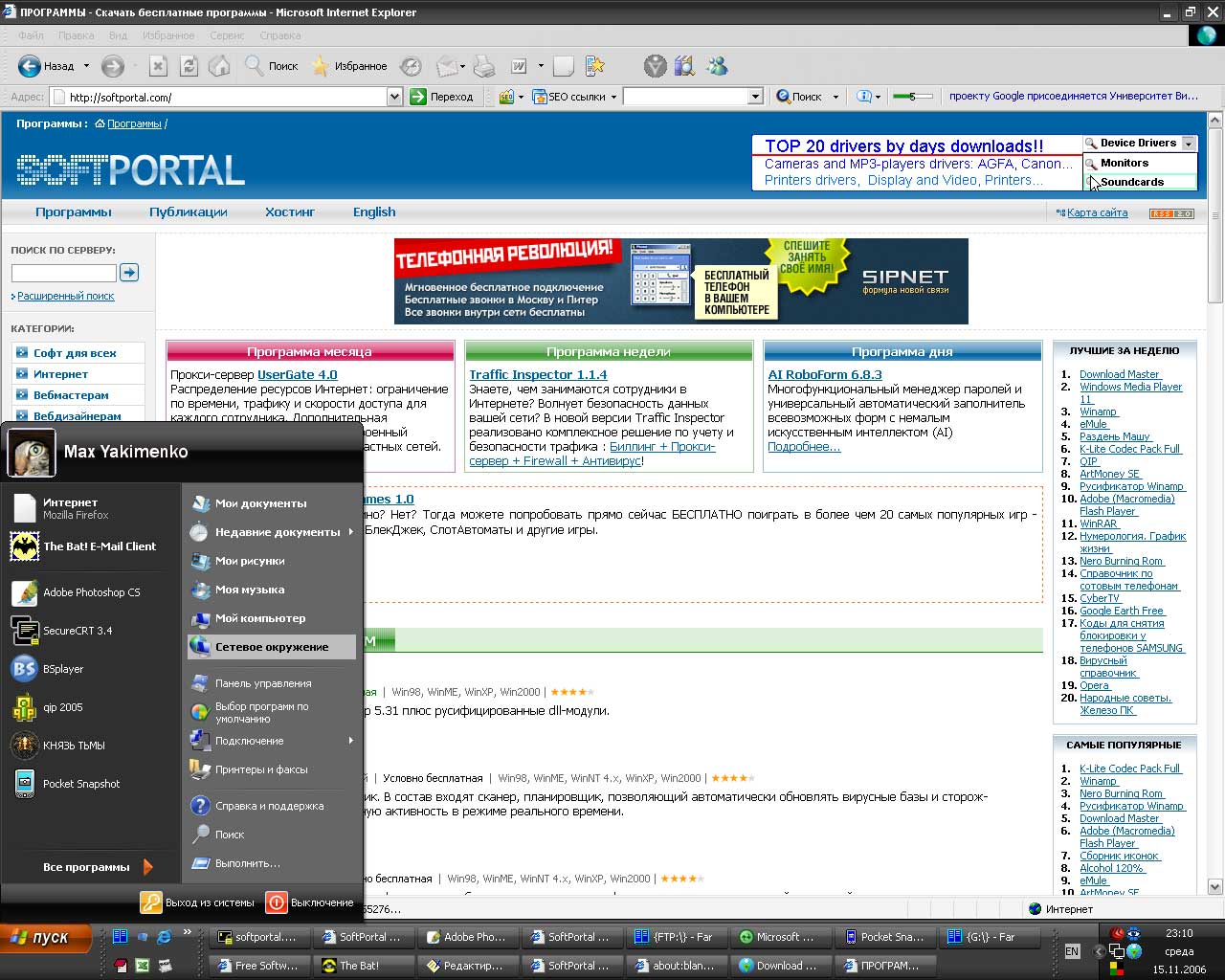Click the RSS 2.0 badge
Screen dimensions: 1225x980
click(x=1171, y=213)
